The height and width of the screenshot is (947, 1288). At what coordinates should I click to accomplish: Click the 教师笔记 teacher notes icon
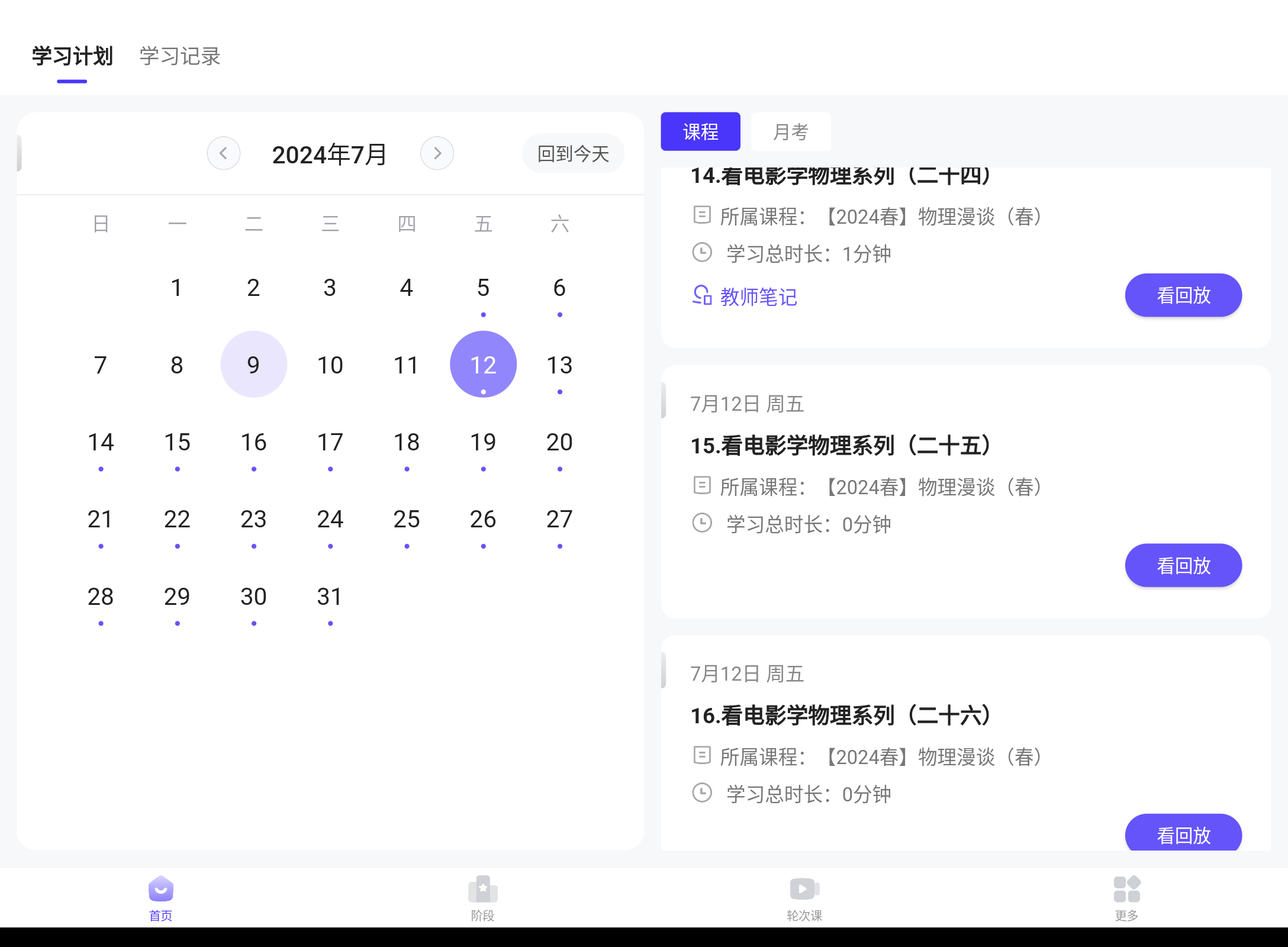click(x=702, y=295)
